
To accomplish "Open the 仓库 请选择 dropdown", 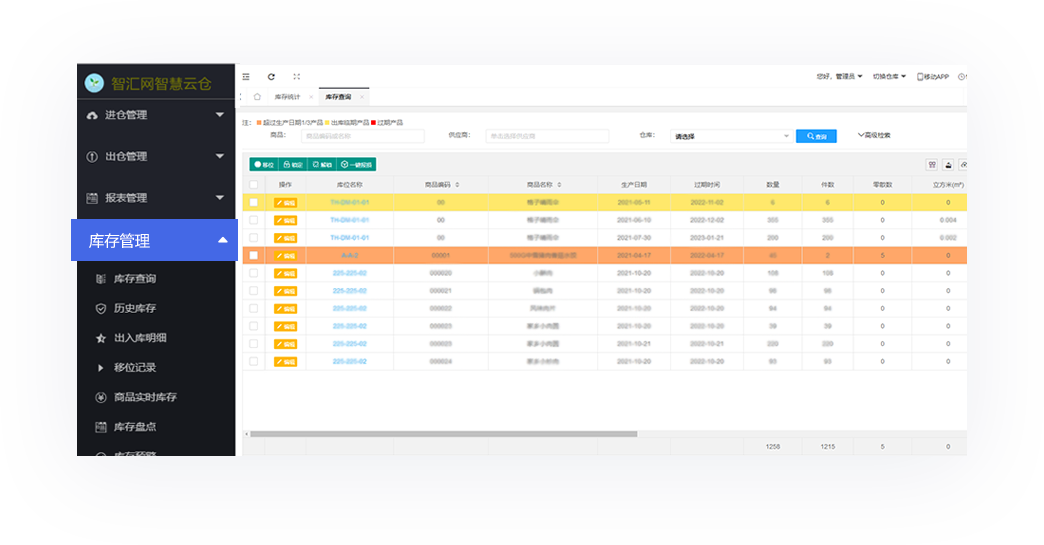I will tap(730, 136).
